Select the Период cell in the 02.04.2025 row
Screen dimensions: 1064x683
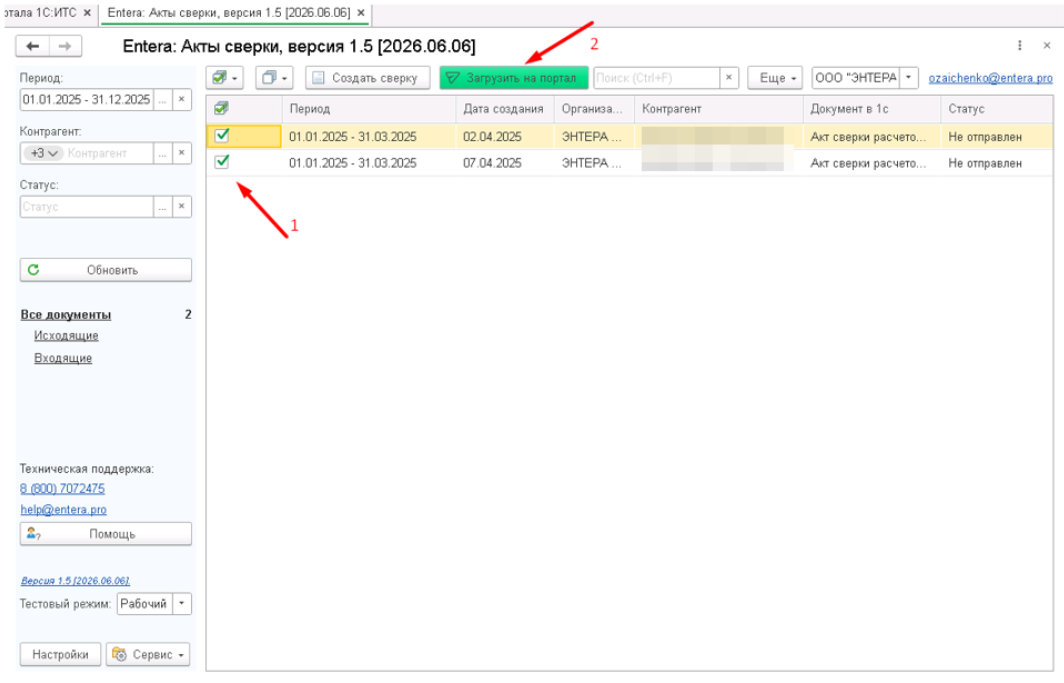[x=368, y=136]
